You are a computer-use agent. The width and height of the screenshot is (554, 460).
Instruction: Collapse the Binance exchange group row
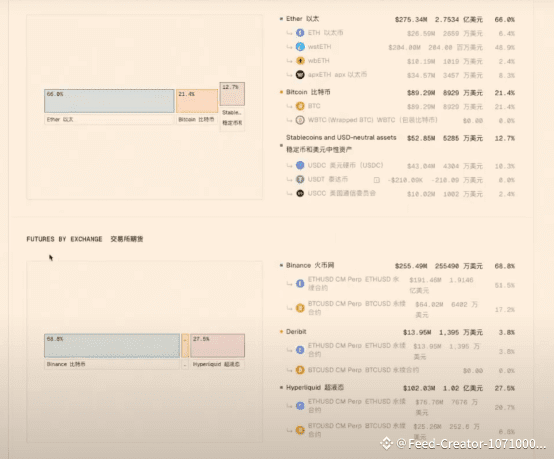coord(397,266)
